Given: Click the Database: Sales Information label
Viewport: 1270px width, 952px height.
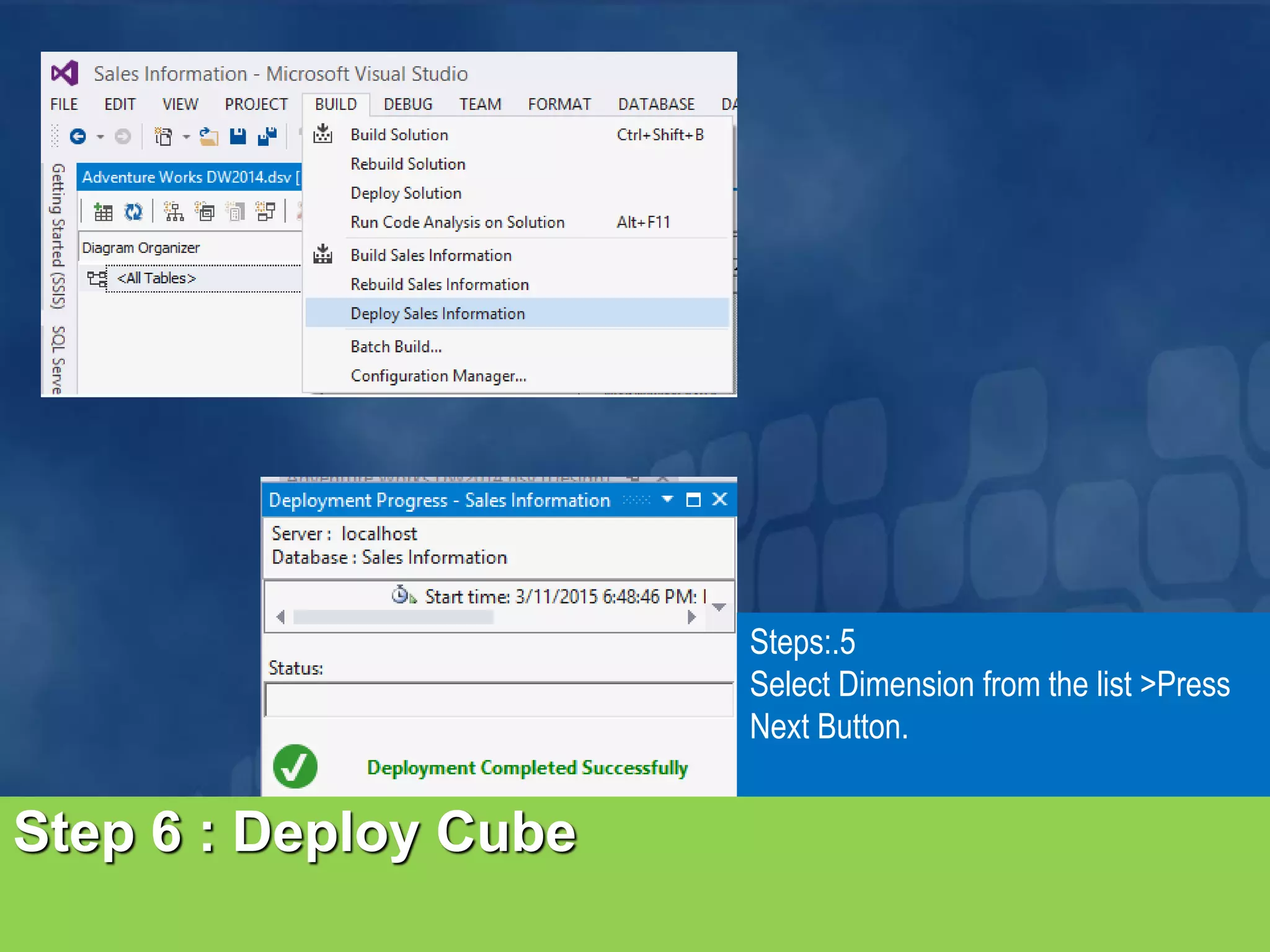Looking at the screenshot, I should [389, 557].
